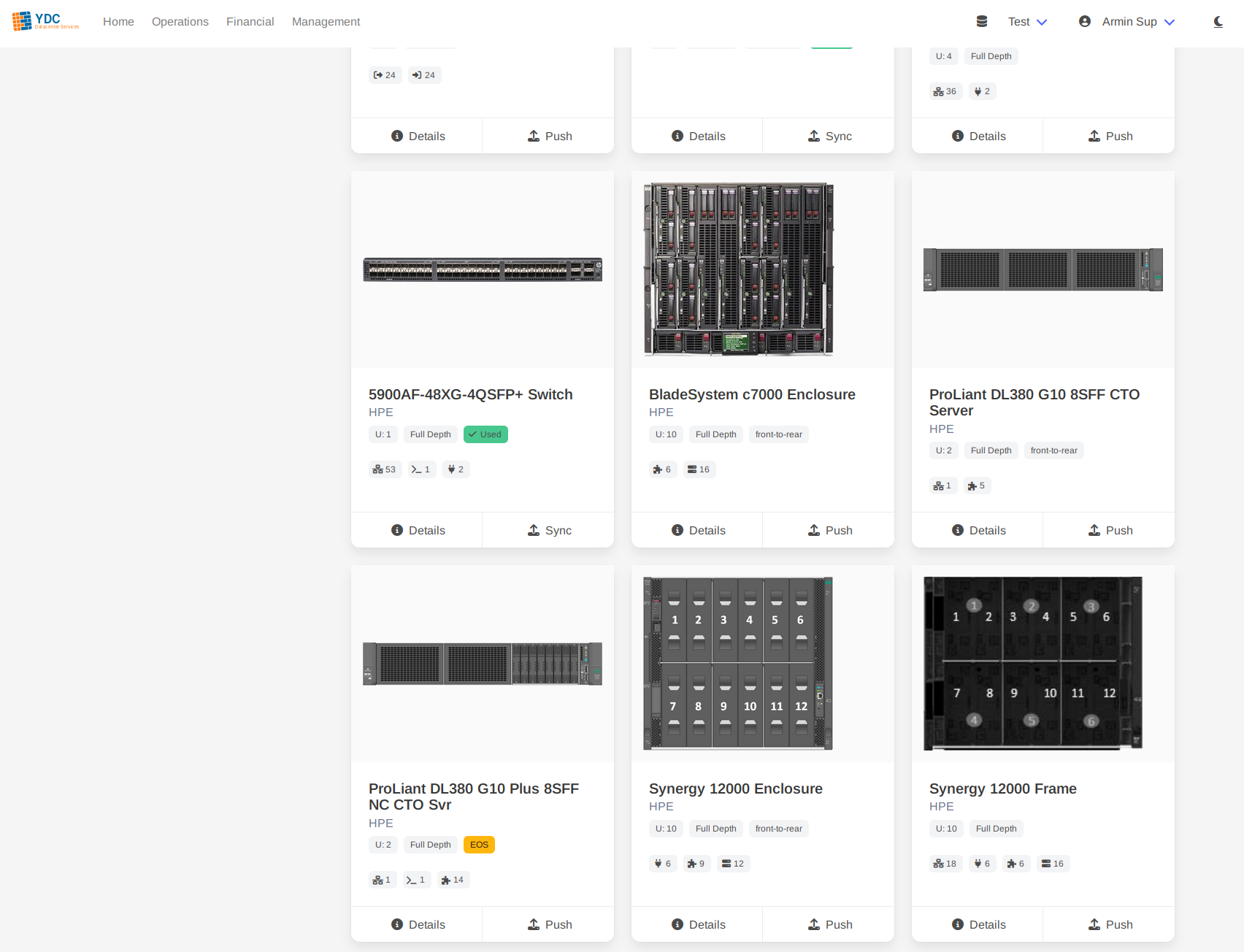This screenshot has height=952, width=1244.
Task: Click the U: 4 tag in the top-right card
Action: [x=944, y=56]
